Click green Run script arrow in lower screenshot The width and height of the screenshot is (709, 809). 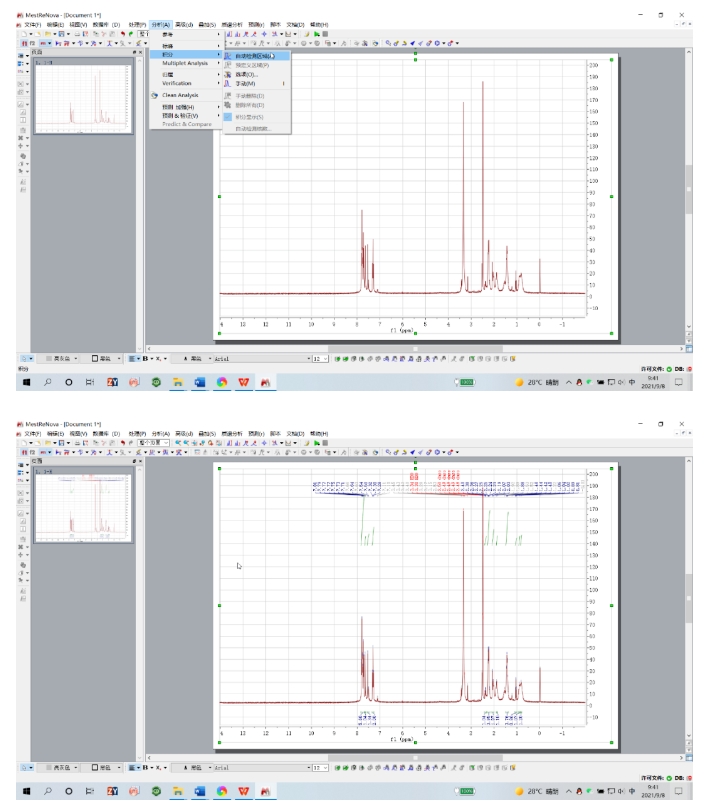pyautogui.click(x=317, y=443)
